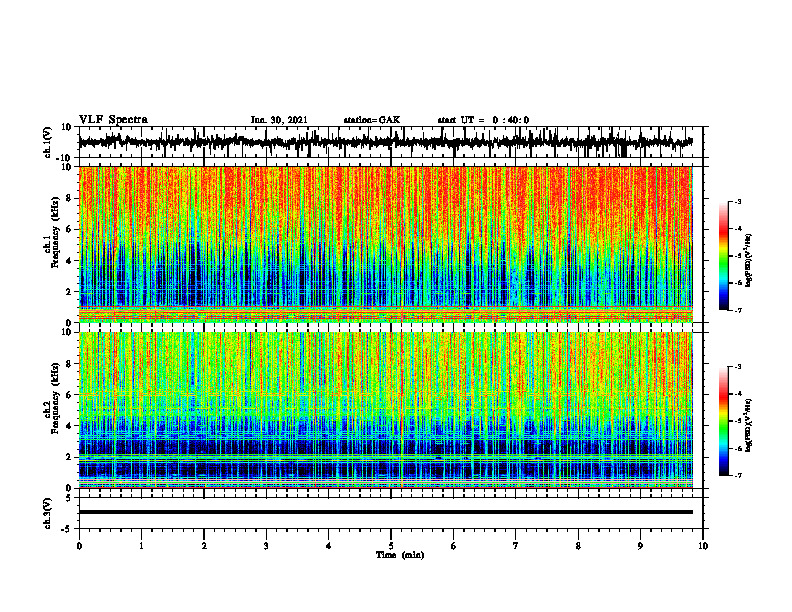The height and width of the screenshot is (612, 792).
Task: Click the "Time (min)" x-axis title
Action: (x=400, y=555)
